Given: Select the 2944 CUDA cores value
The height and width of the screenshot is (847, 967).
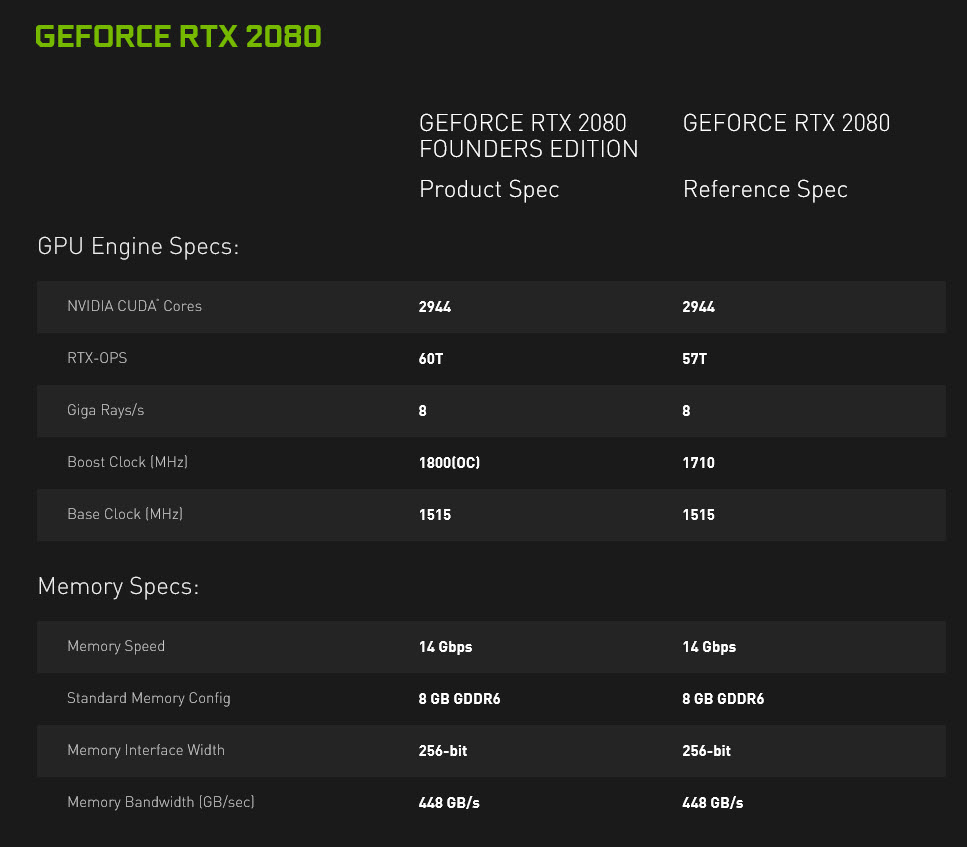Looking at the screenshot, I should 434,307.
